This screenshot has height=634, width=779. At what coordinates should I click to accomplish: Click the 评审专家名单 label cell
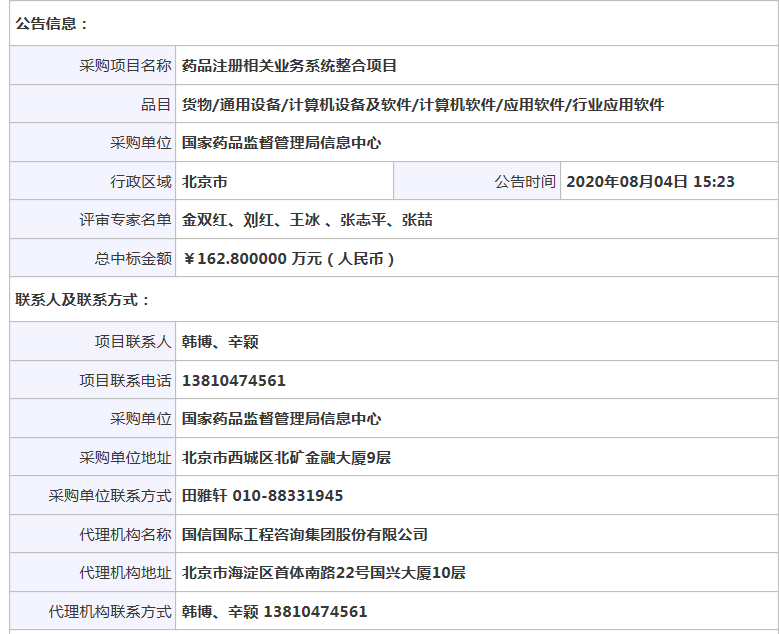tap(93, 220)
